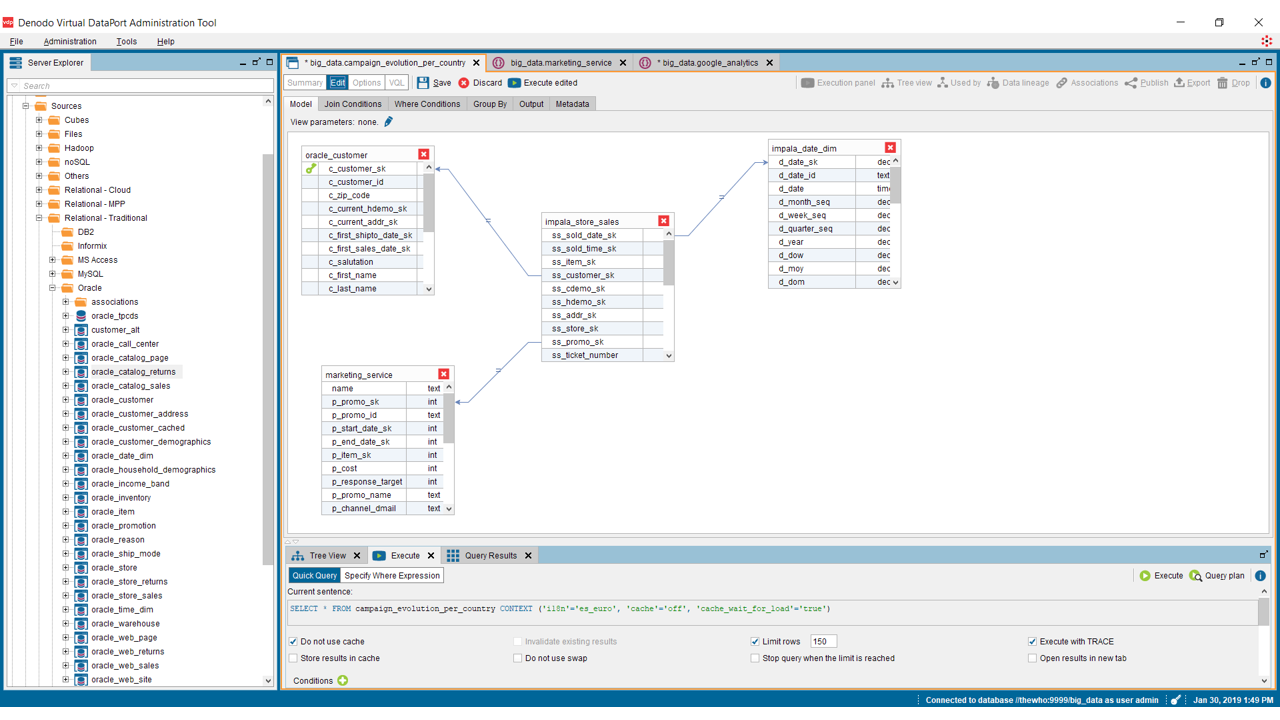
Task: Expand the Cubes folder
Action: [40, 120]
